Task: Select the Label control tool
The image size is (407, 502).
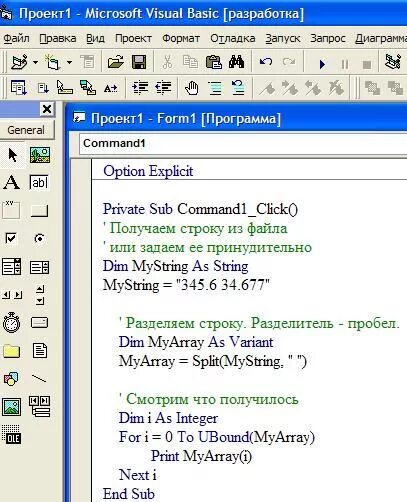Action: point(12,183)
